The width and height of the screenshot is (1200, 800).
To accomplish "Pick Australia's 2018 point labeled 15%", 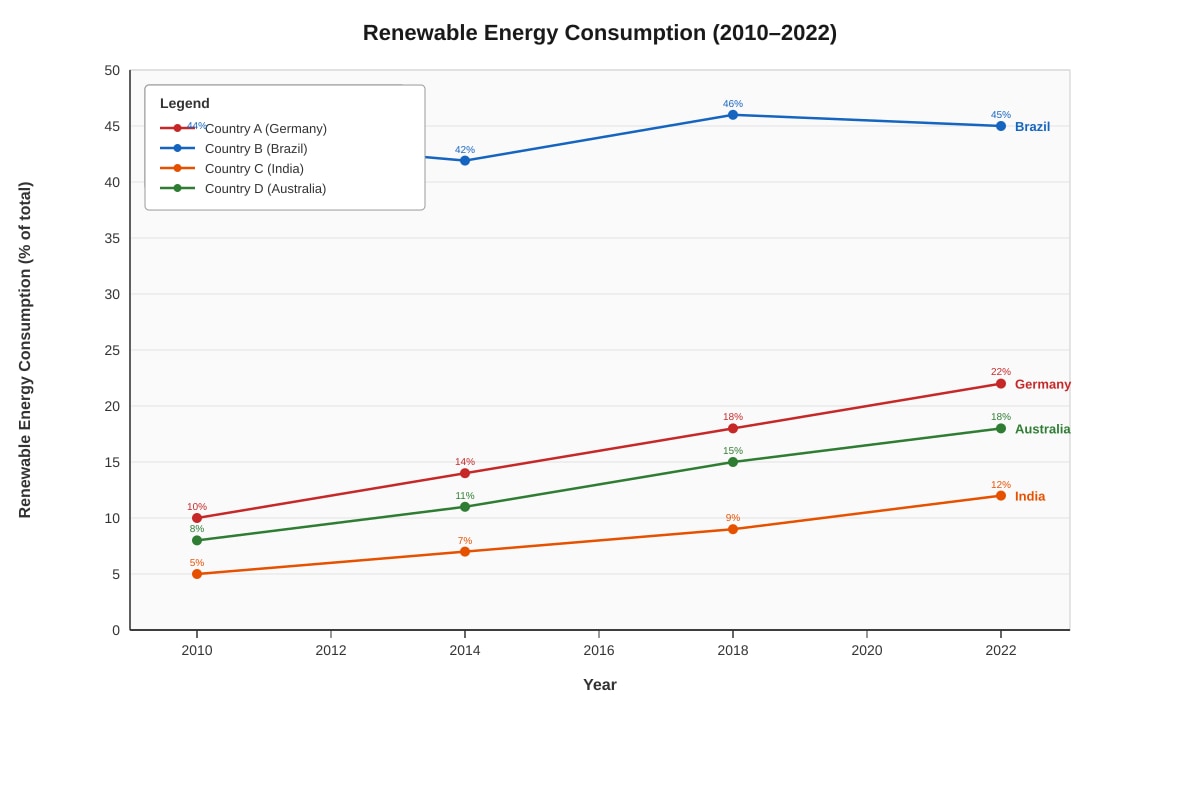I will pyautogui.click(x=733, y=462).
